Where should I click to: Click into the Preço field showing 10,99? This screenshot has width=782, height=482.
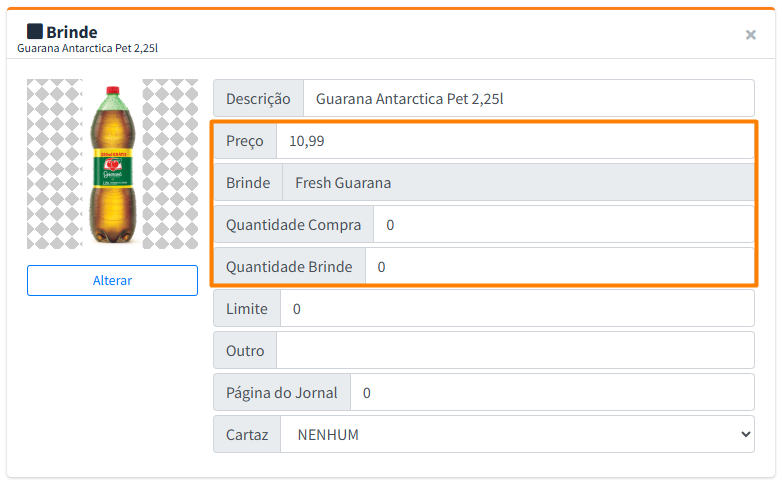(514, 141)
